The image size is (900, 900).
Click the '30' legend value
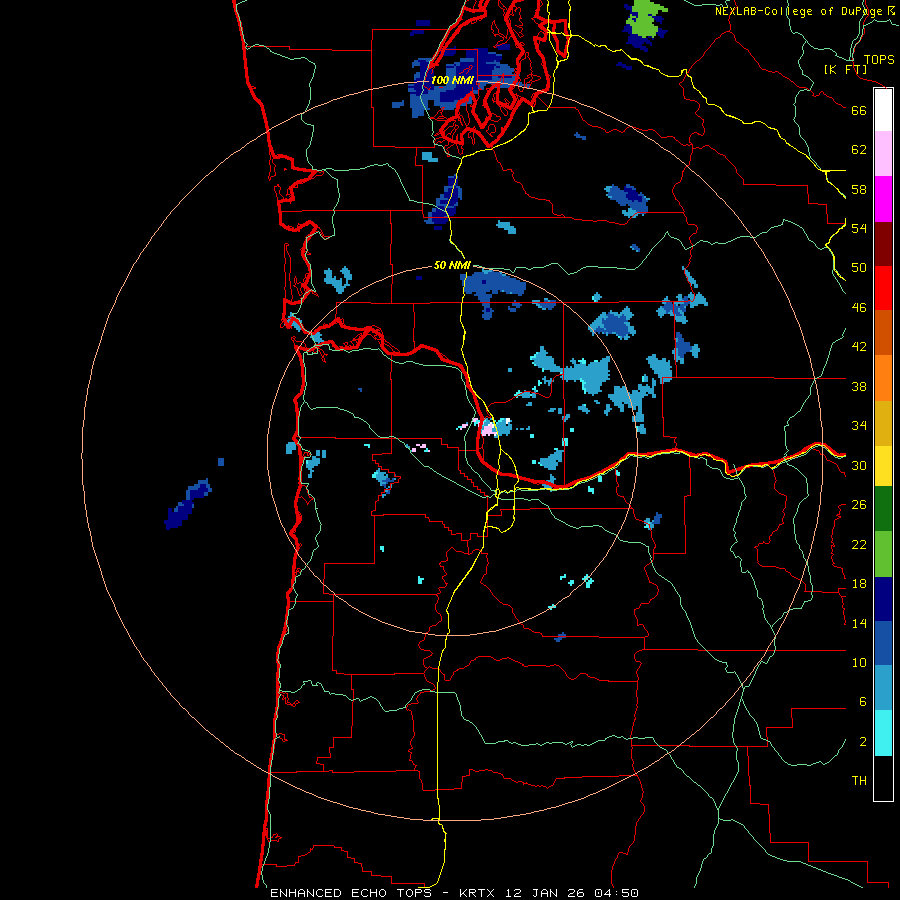point(859,465)
